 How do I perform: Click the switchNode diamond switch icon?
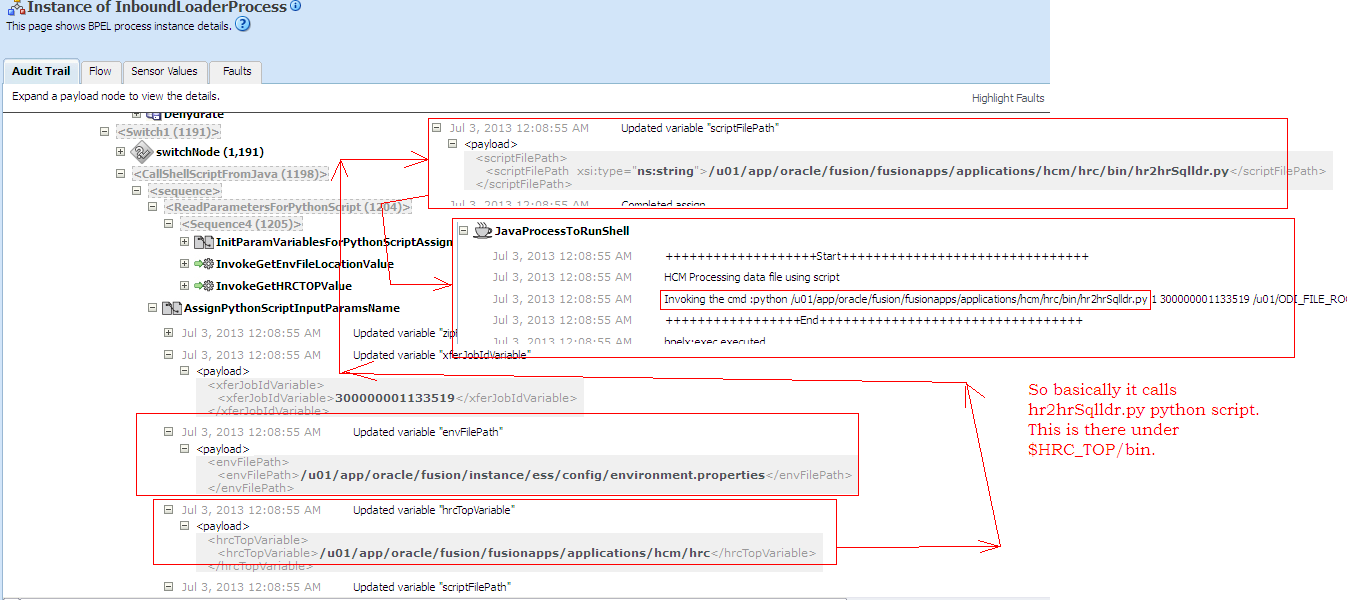(140, 152)
